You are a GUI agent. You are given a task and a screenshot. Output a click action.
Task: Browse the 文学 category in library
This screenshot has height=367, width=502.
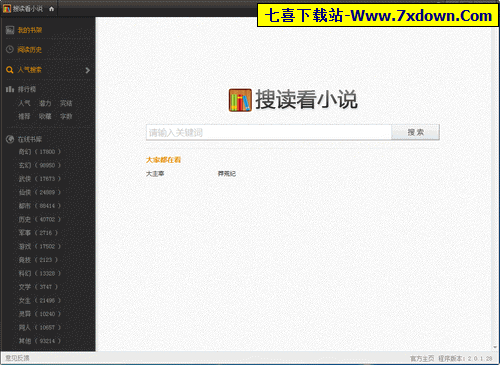click(38, 287)
